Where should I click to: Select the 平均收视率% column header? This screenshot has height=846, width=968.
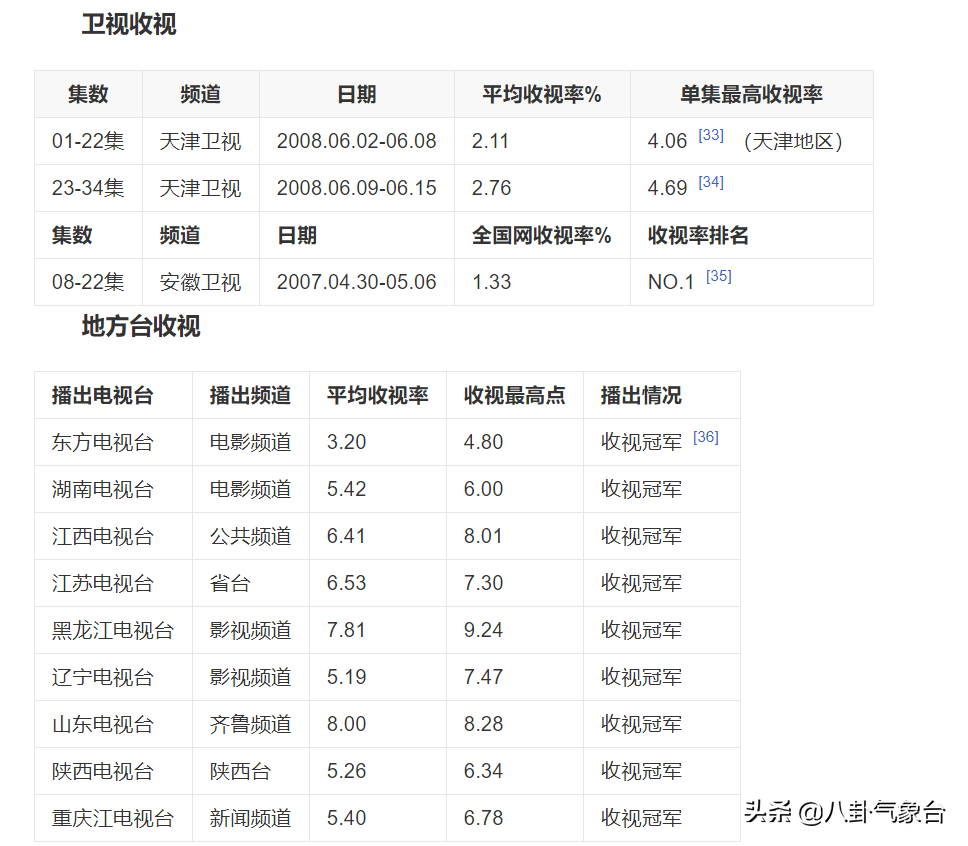click(541, 95)
